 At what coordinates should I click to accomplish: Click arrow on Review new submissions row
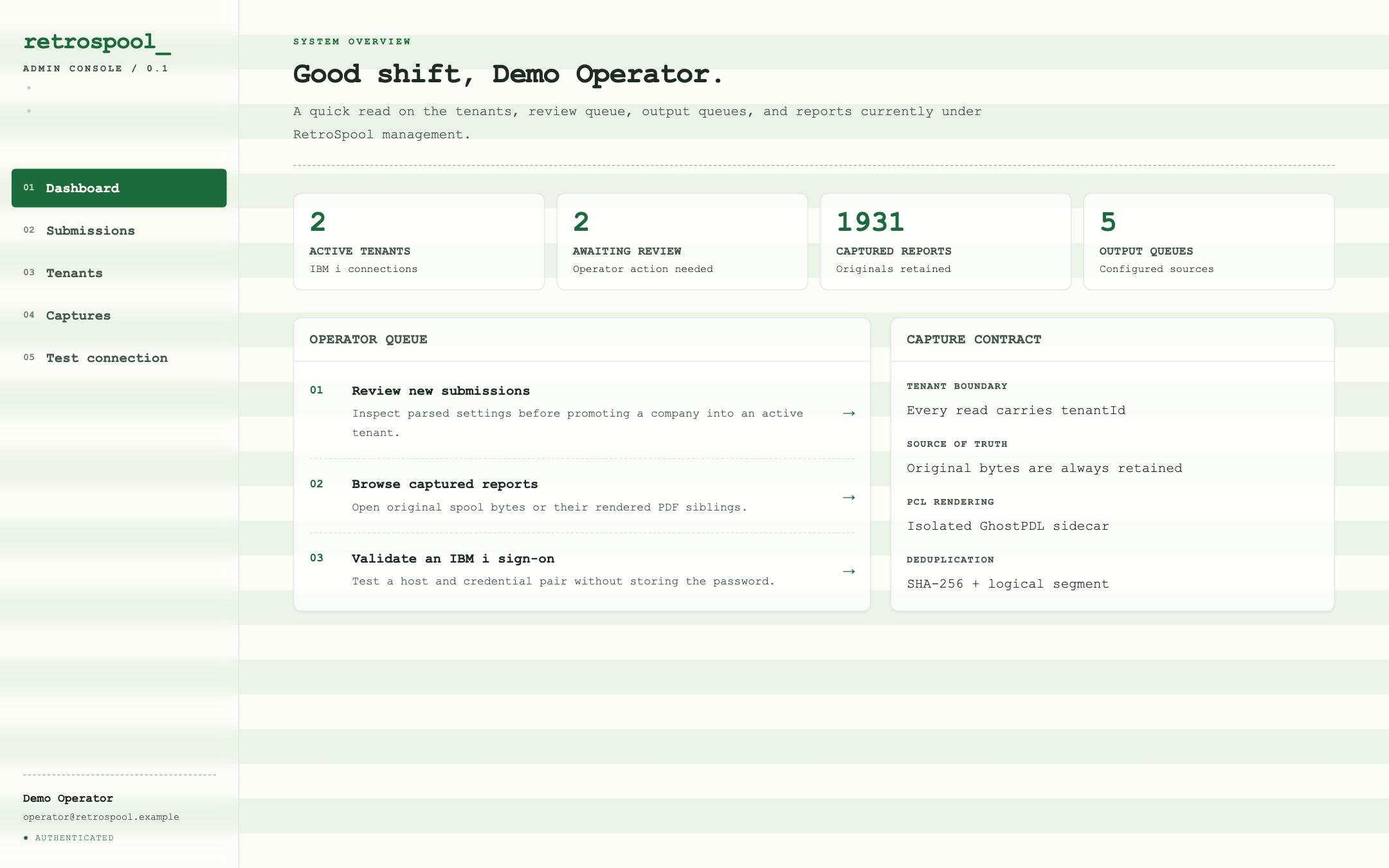[x=849, y=413]
